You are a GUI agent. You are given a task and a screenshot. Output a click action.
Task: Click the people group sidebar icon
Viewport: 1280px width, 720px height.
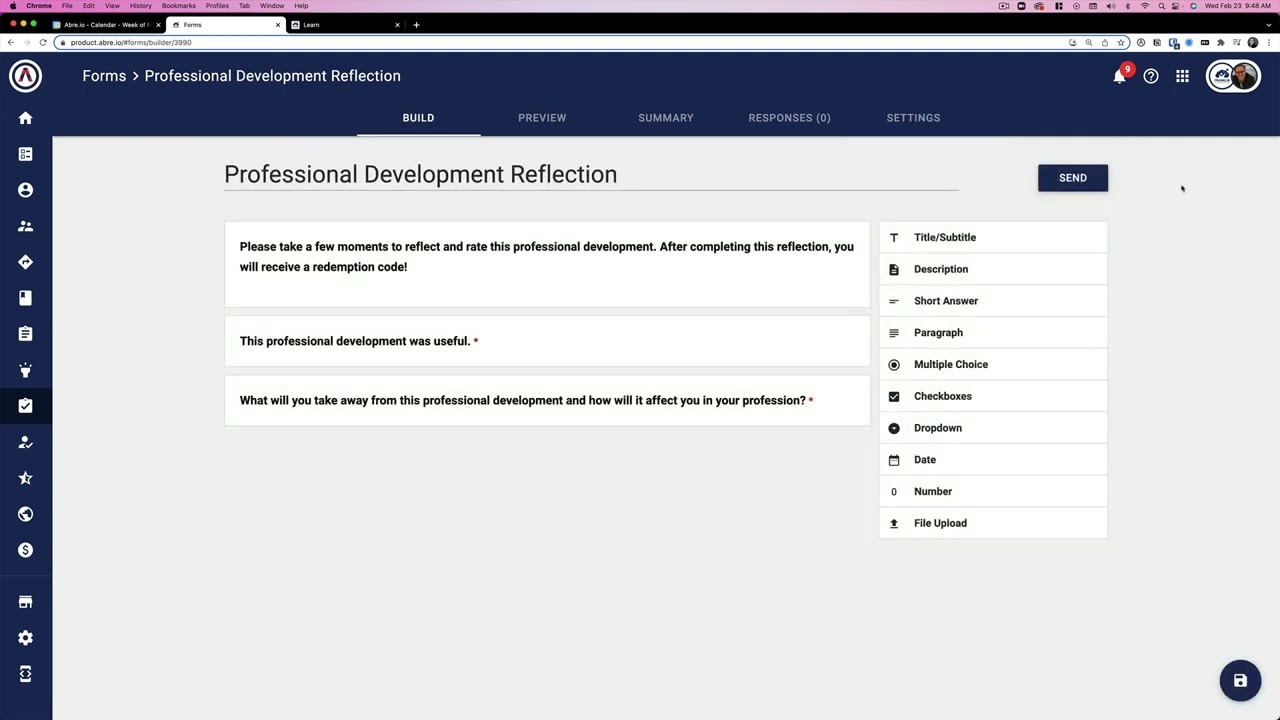click(26, 226)
